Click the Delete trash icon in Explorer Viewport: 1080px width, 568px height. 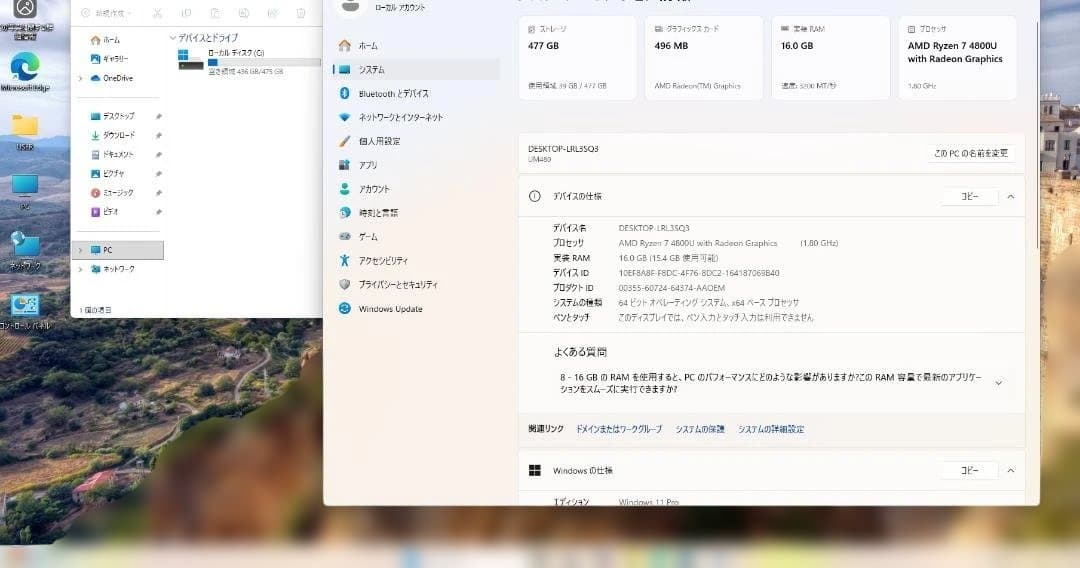pos(301,13)
